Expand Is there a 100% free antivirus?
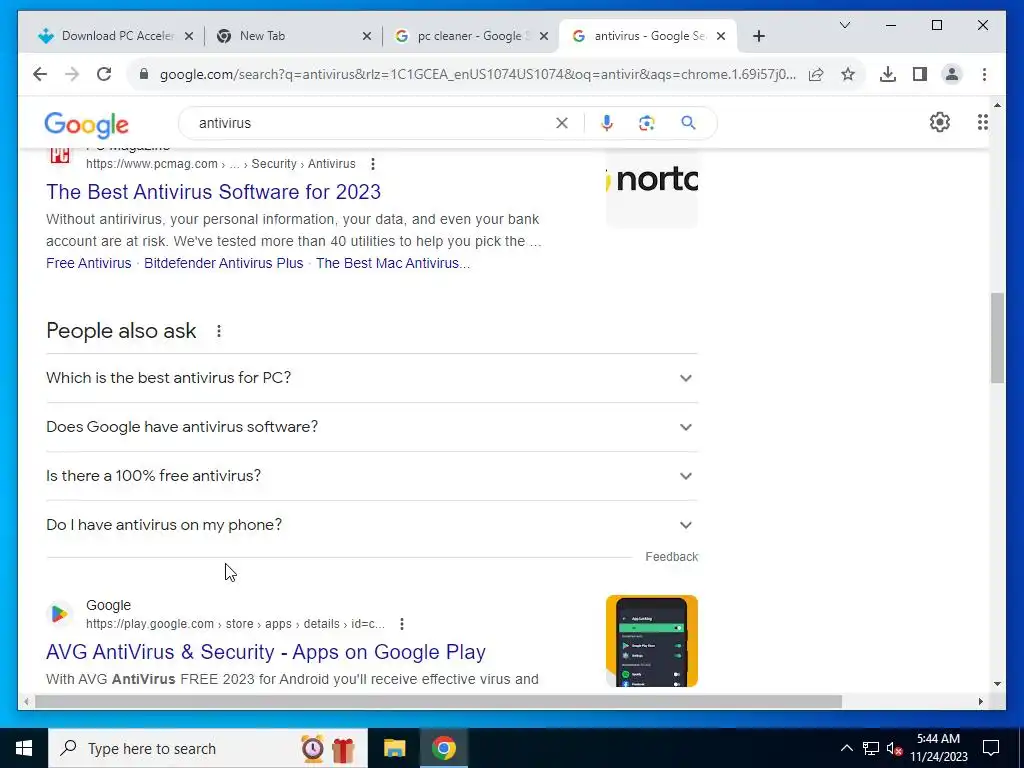Viewport: 1024px width, 768px height. [x=372, y=476]
